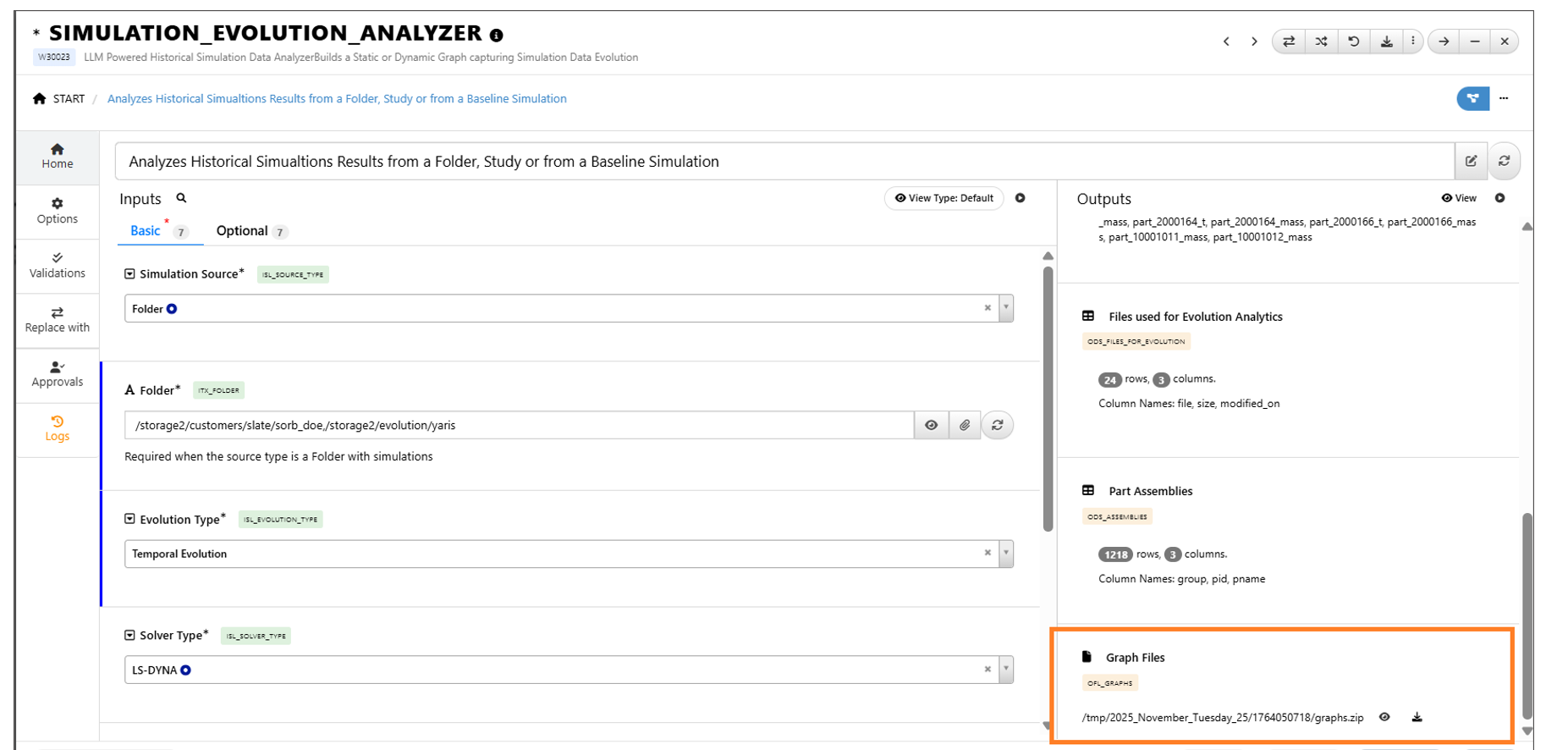This screenshot has width=1568, height=750.
Task: Click the download icon in top toolbar
Action: pos(1386,41)
